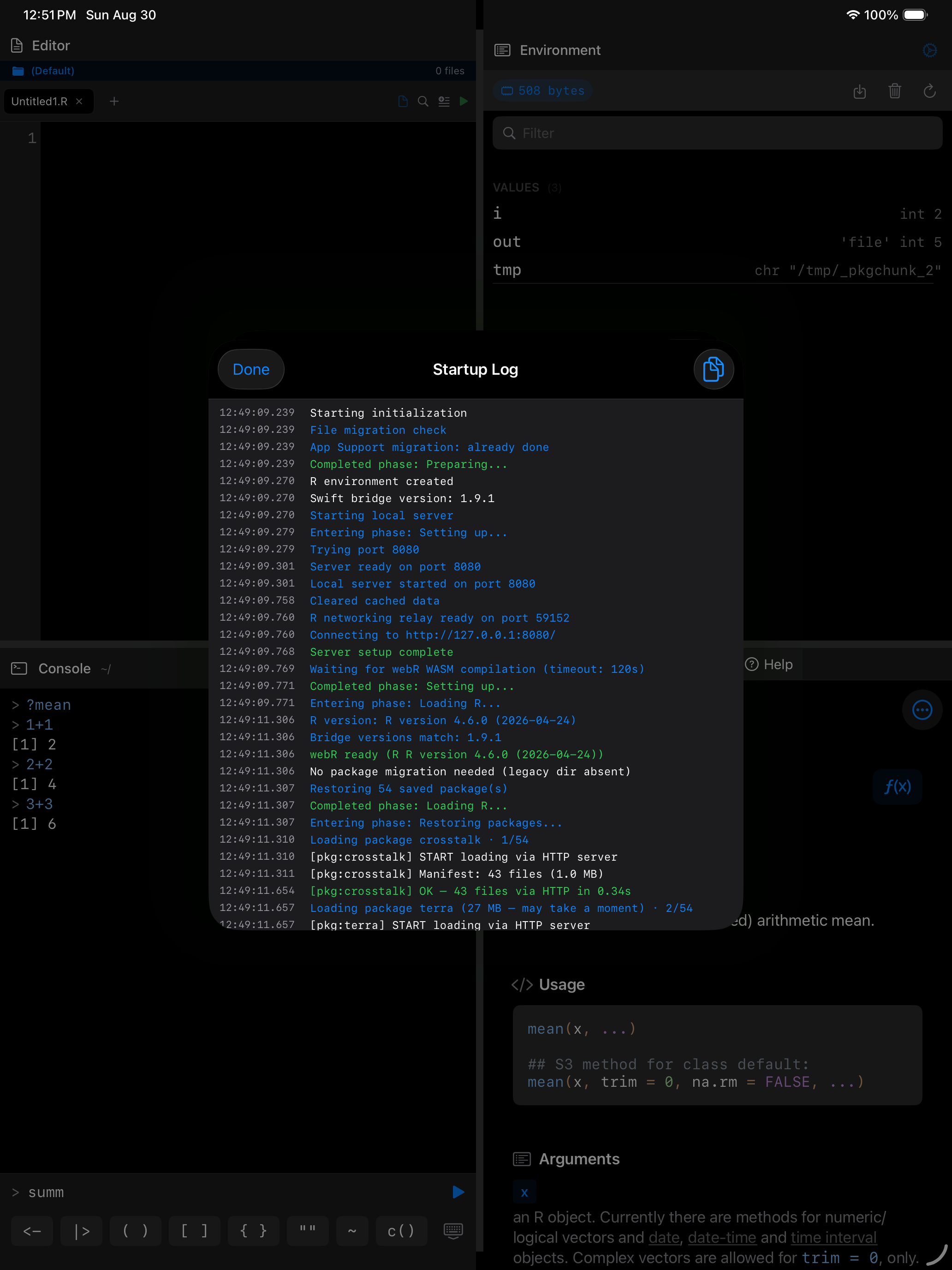Click log line 'Server ready on port 8080'

click(395, 567)
